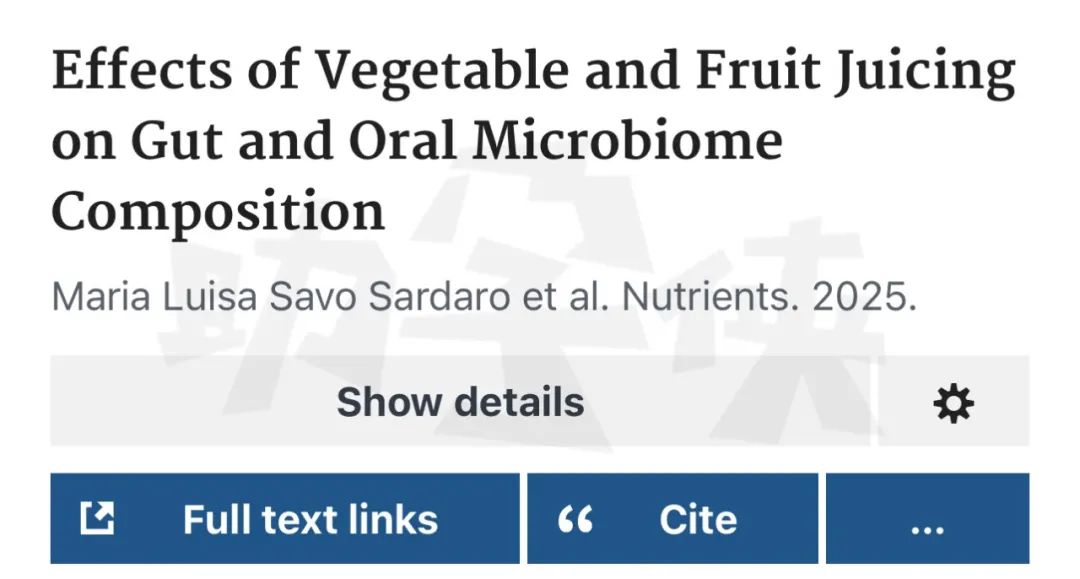Click the quotation mark icon on Cite

(575, 519)
